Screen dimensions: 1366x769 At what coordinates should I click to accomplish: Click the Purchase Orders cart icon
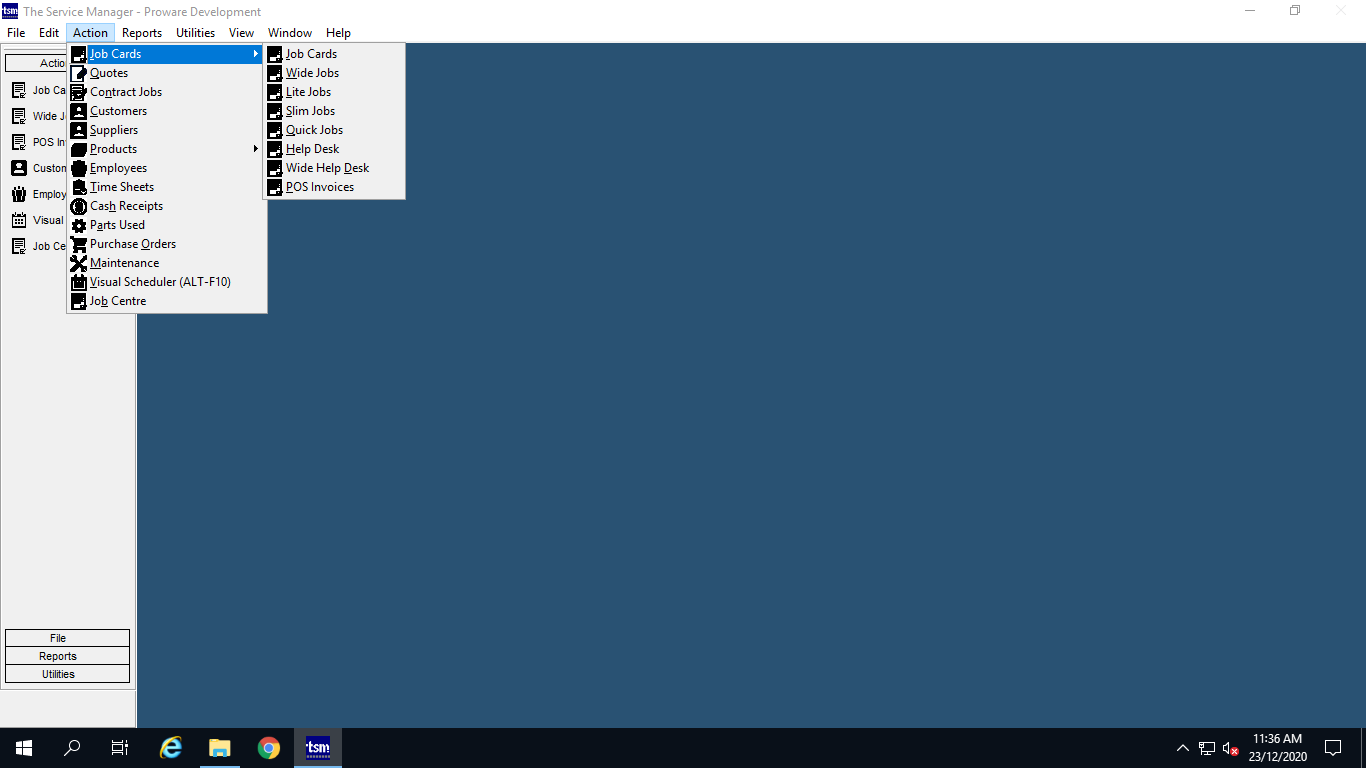[79, 244]
